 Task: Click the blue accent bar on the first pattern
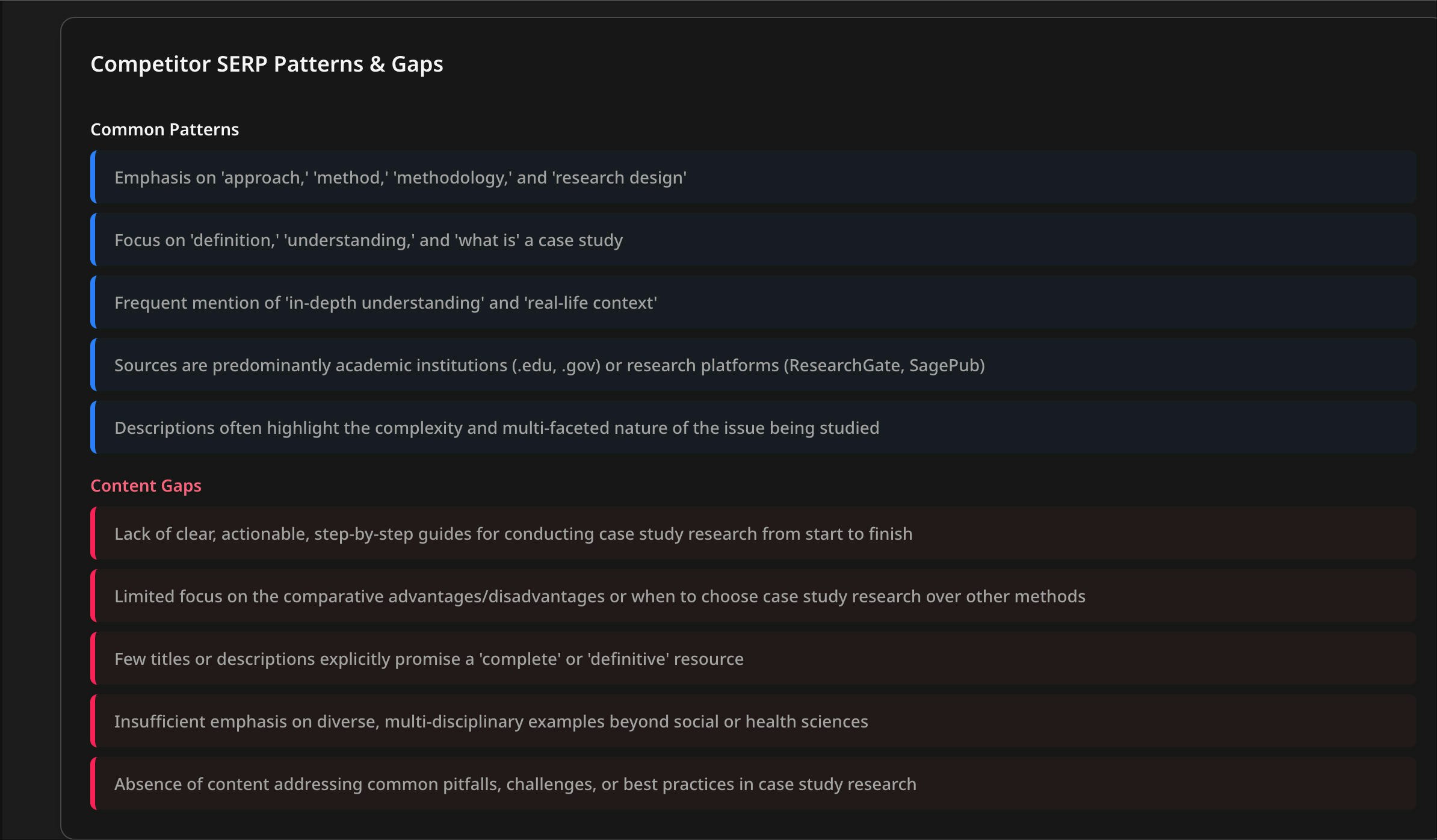pyautogui.click(x=93, y=178)
